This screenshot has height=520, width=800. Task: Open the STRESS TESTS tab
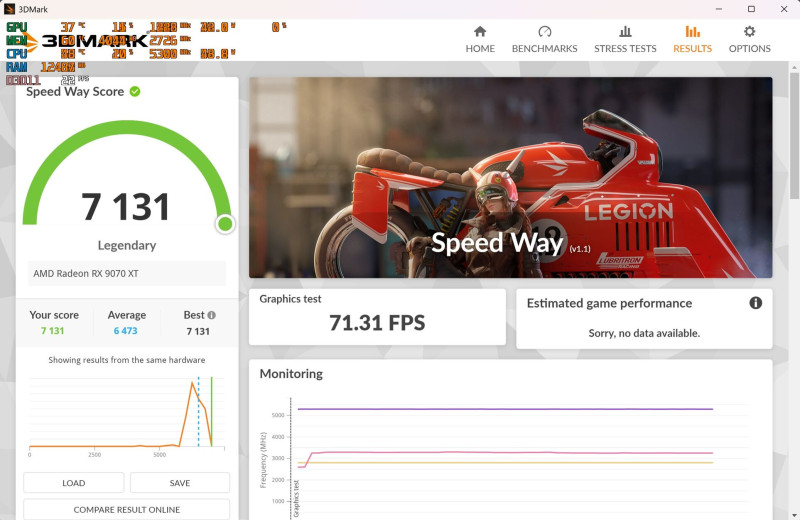[625, 39]
